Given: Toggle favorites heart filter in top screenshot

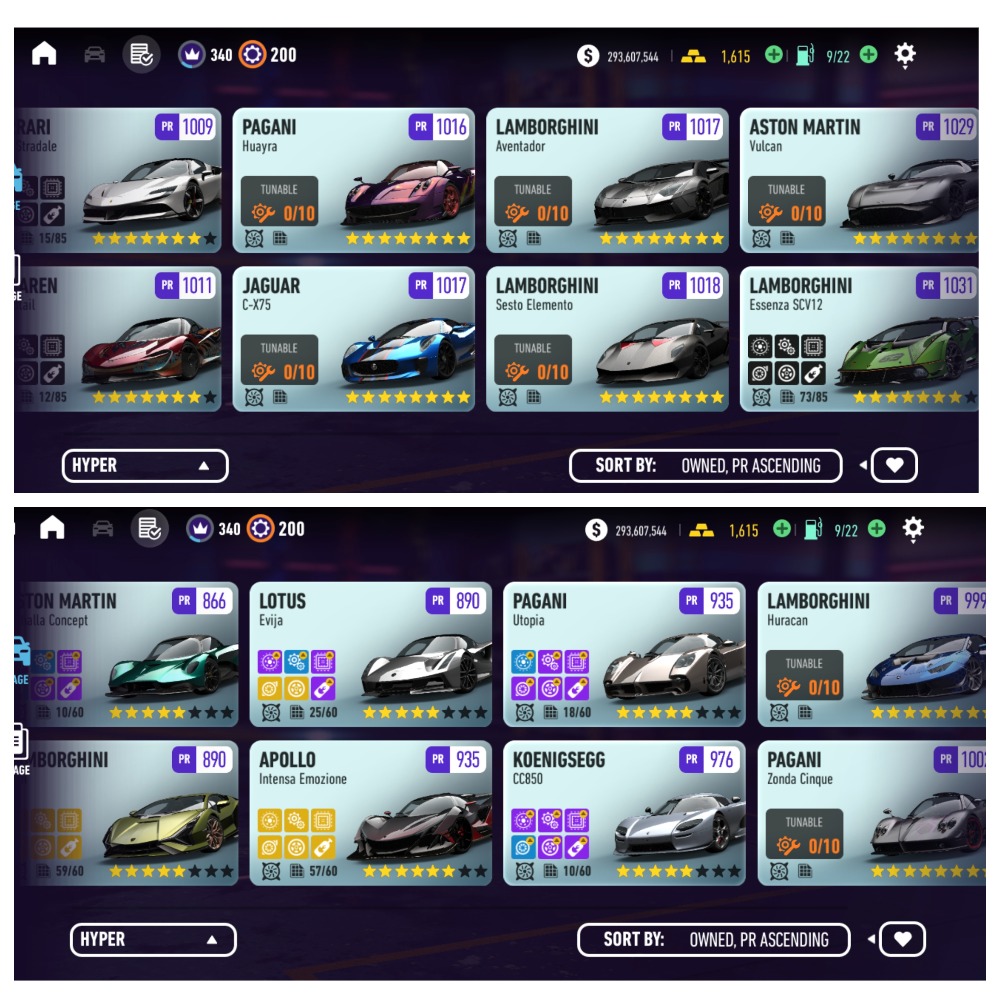Looking at the screenshot, I should pyautogui.click(x=894, y=465).
